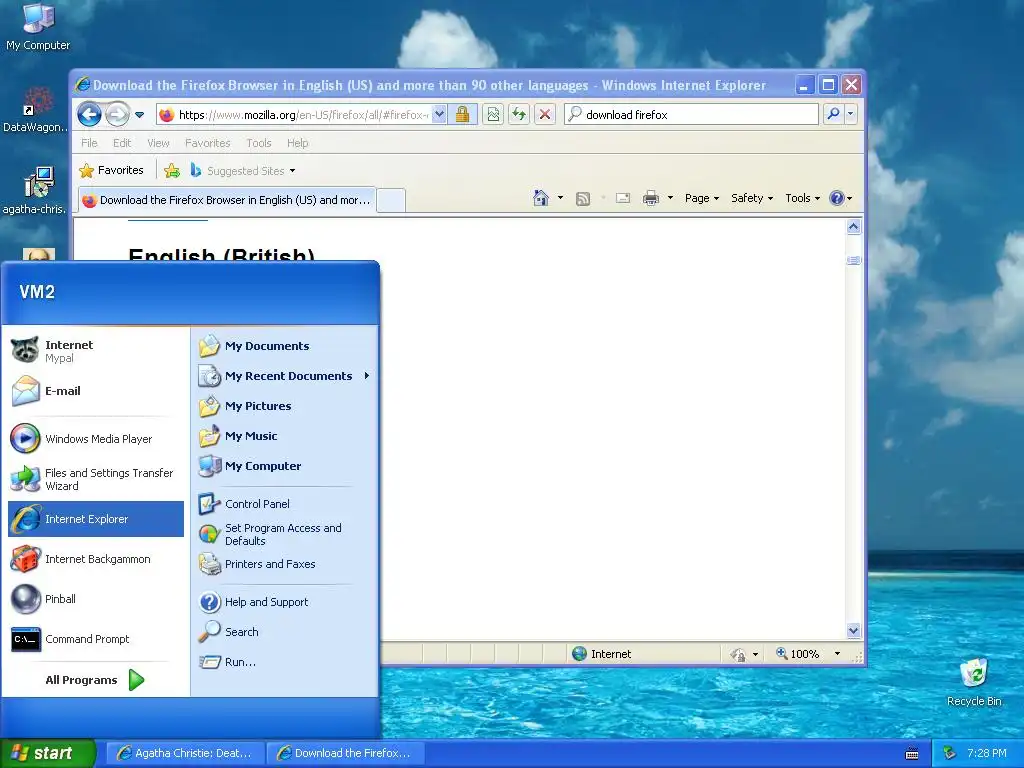The height and width of the screenshot is (768, 1024).
Task: Click the search magnifier button in IE
Action: (x=833, y=114)
